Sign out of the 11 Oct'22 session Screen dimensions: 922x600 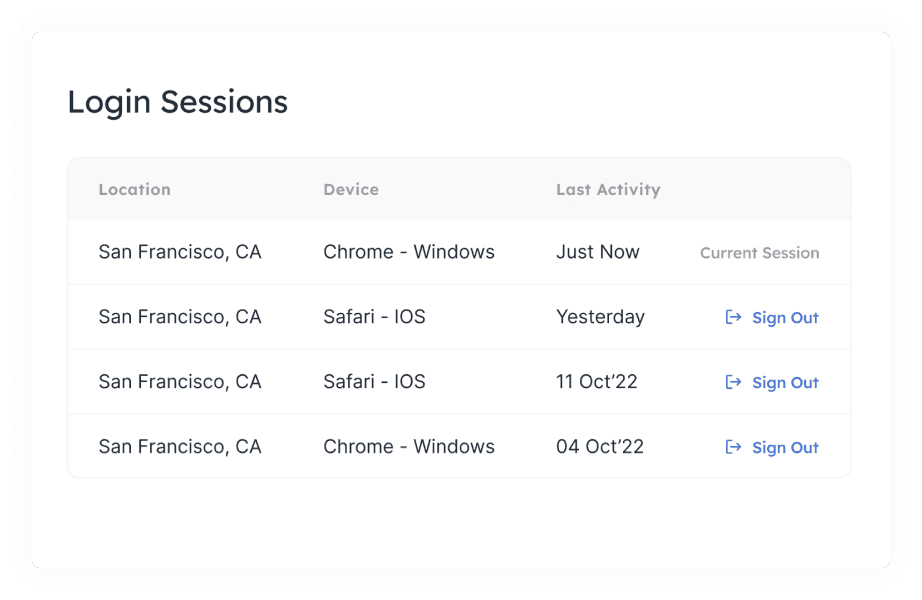pos(785,382)
